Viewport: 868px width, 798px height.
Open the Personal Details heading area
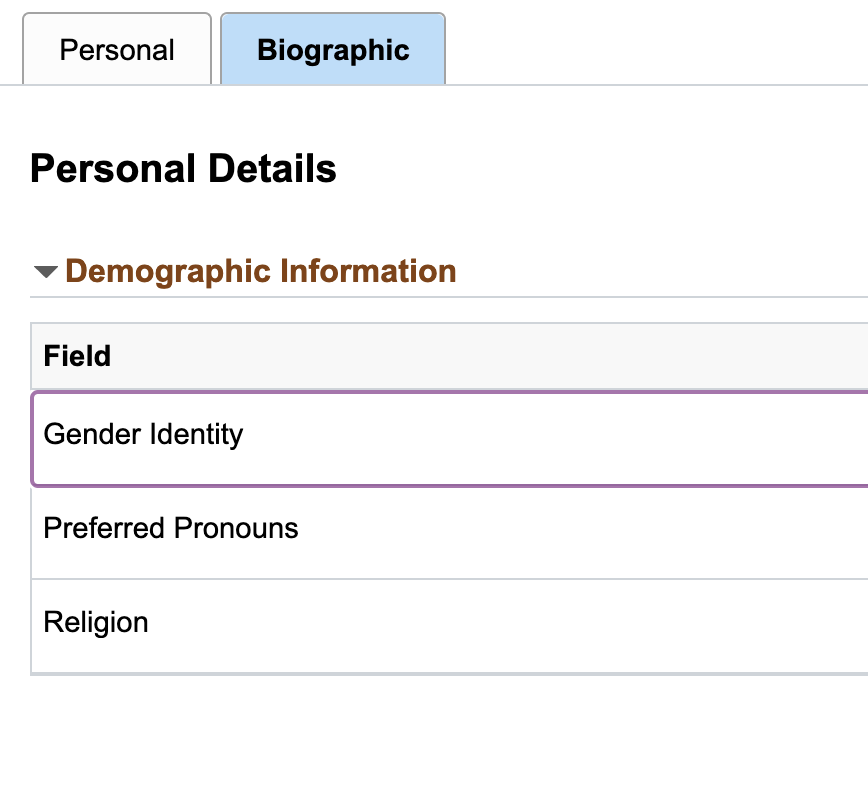pyautogui.click(x=183, y=168)
